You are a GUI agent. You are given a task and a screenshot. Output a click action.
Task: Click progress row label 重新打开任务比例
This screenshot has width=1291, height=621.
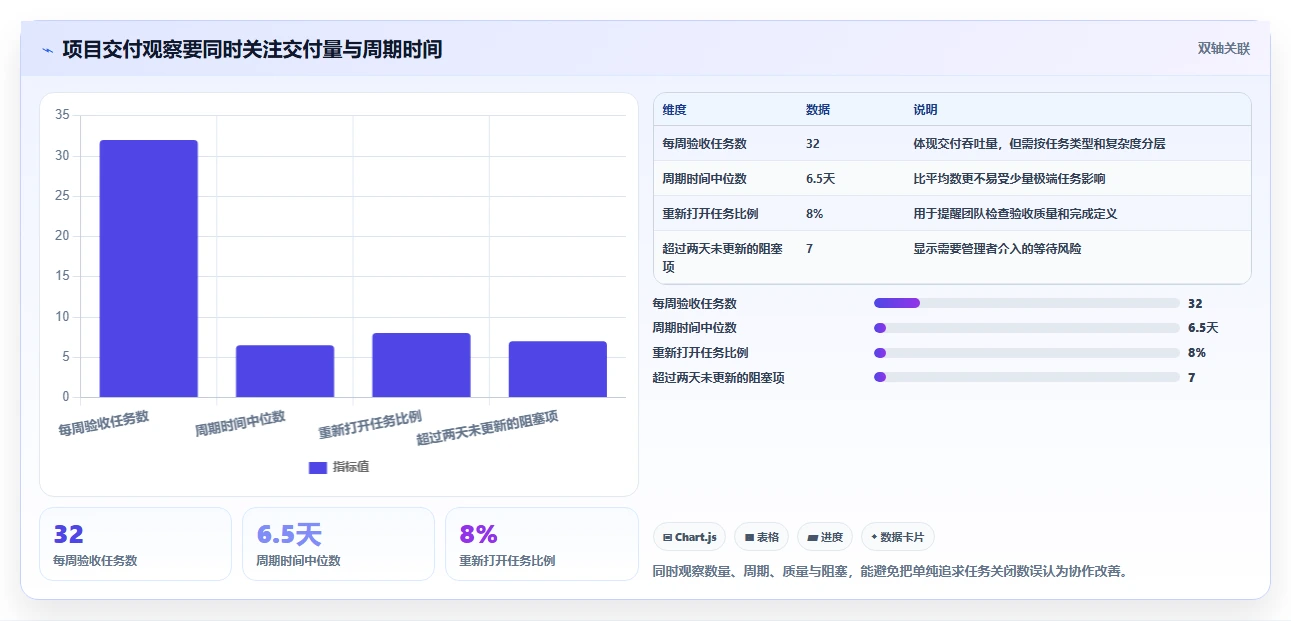tap(700, 353)
